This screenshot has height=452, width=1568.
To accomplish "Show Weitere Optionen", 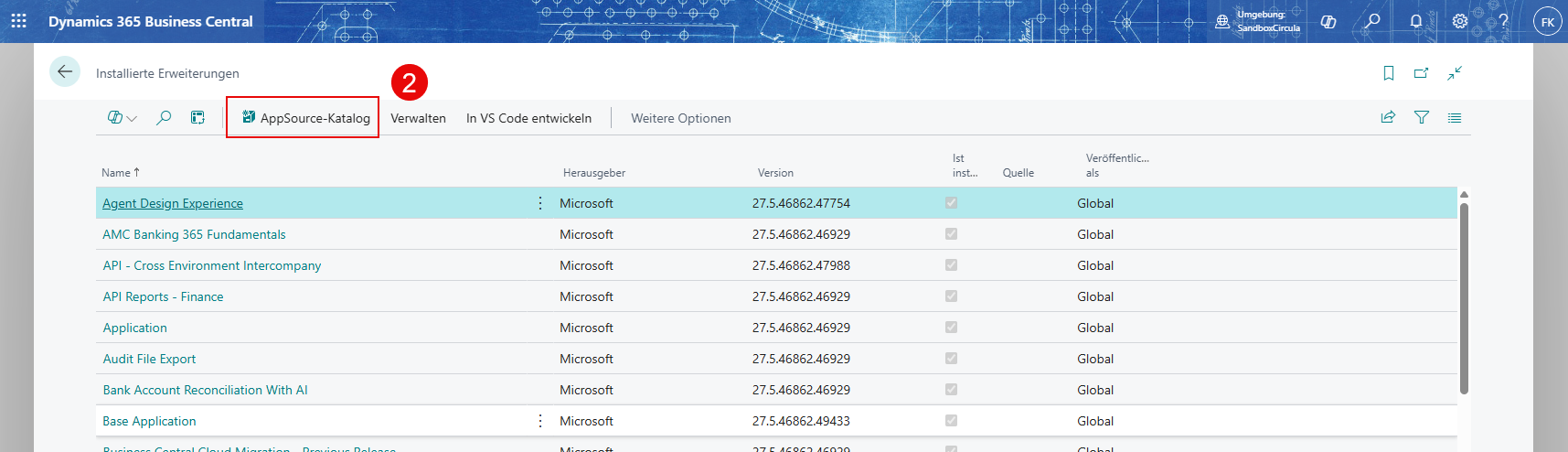I will click(681, 118).
